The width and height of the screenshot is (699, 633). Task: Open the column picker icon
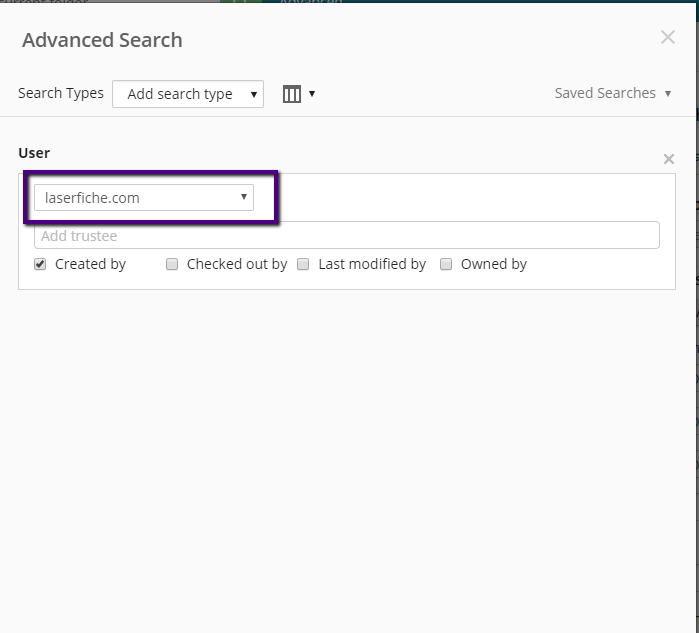292,94
